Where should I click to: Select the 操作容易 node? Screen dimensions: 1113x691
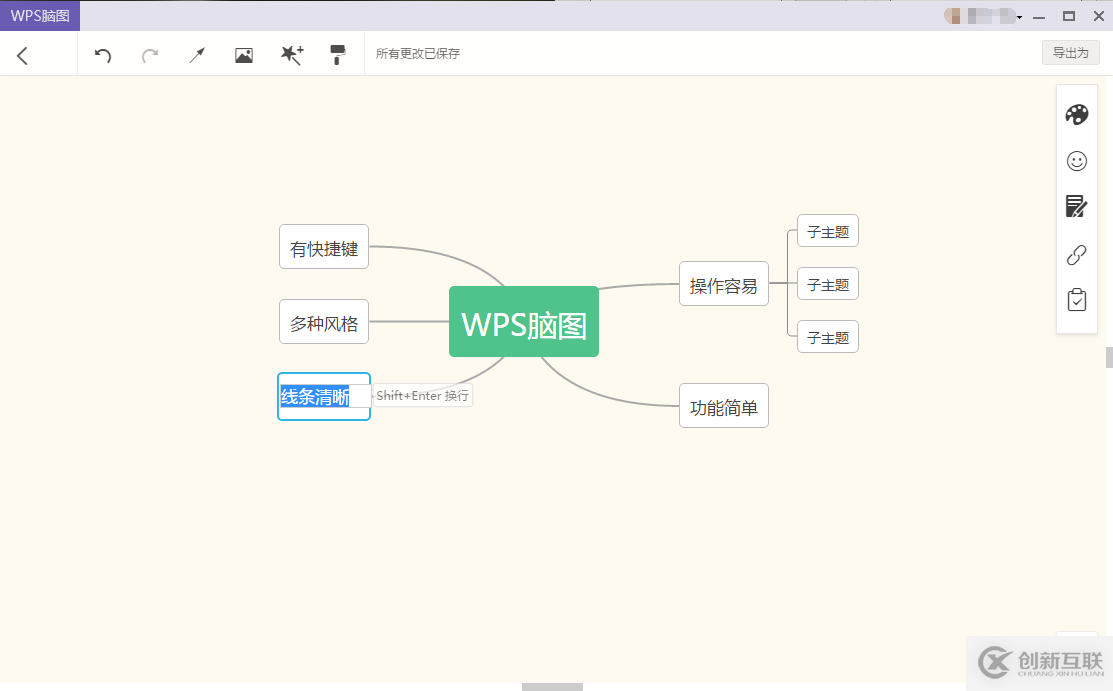click(723, 283)
